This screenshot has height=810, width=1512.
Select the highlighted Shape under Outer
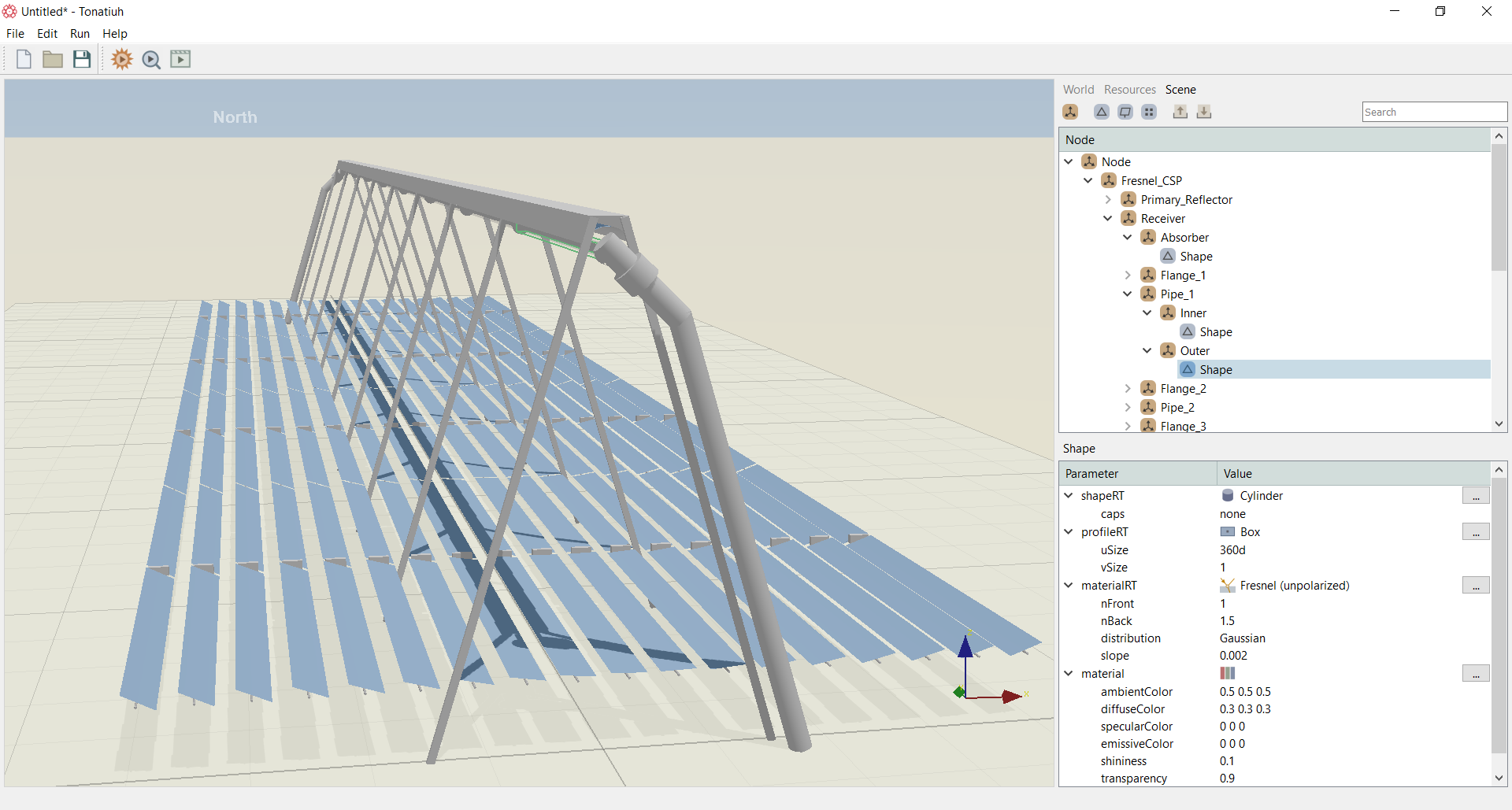click(x=1216, y=369)
